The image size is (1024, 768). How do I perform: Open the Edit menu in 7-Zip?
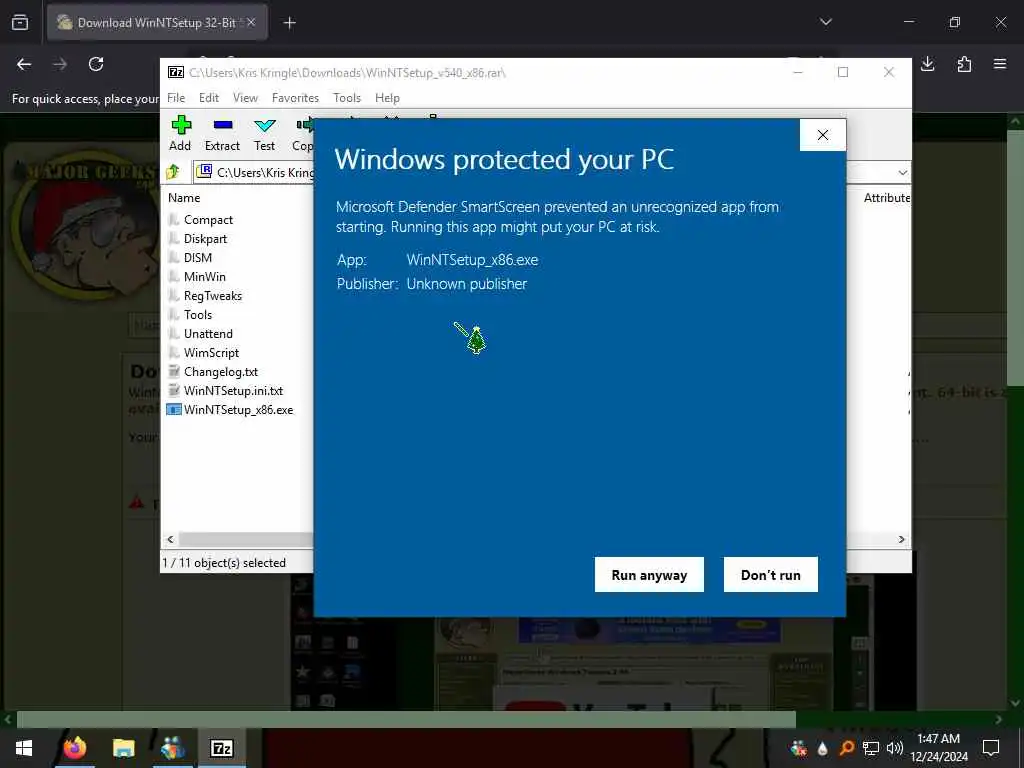[x=209, y=98]
